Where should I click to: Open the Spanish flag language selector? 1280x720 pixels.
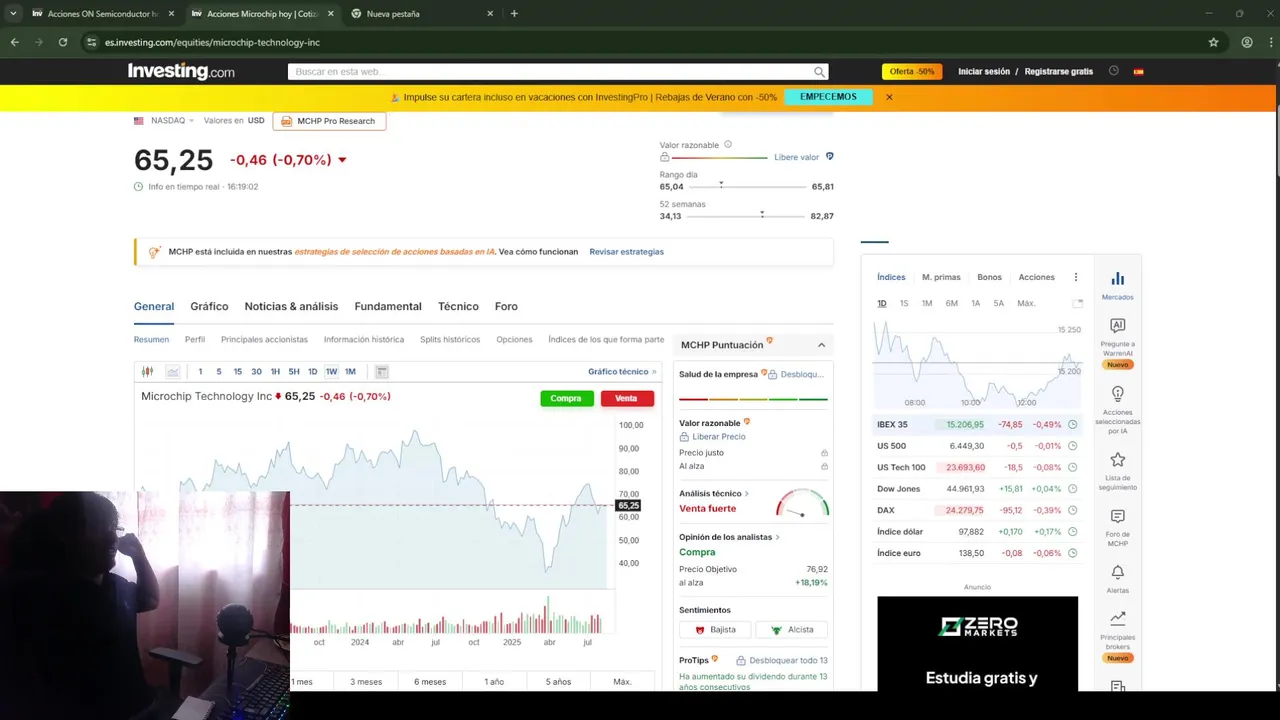(1138, 72)
